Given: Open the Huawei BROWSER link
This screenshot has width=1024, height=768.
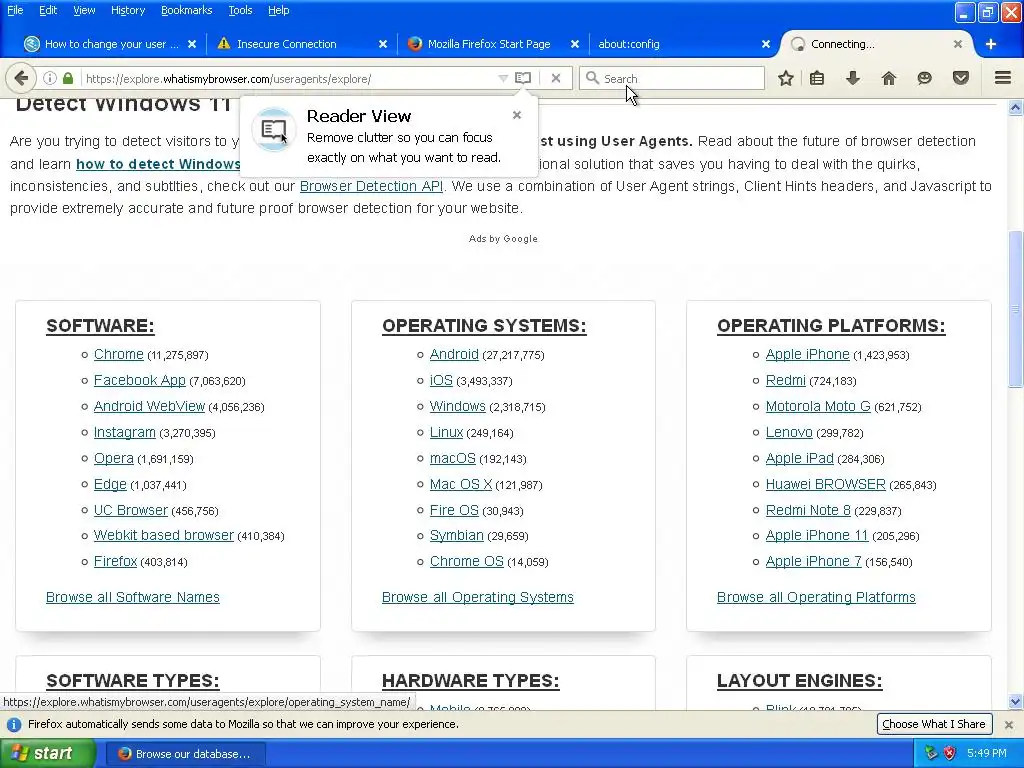Looking at the screenshot, I should coord(825,484).
